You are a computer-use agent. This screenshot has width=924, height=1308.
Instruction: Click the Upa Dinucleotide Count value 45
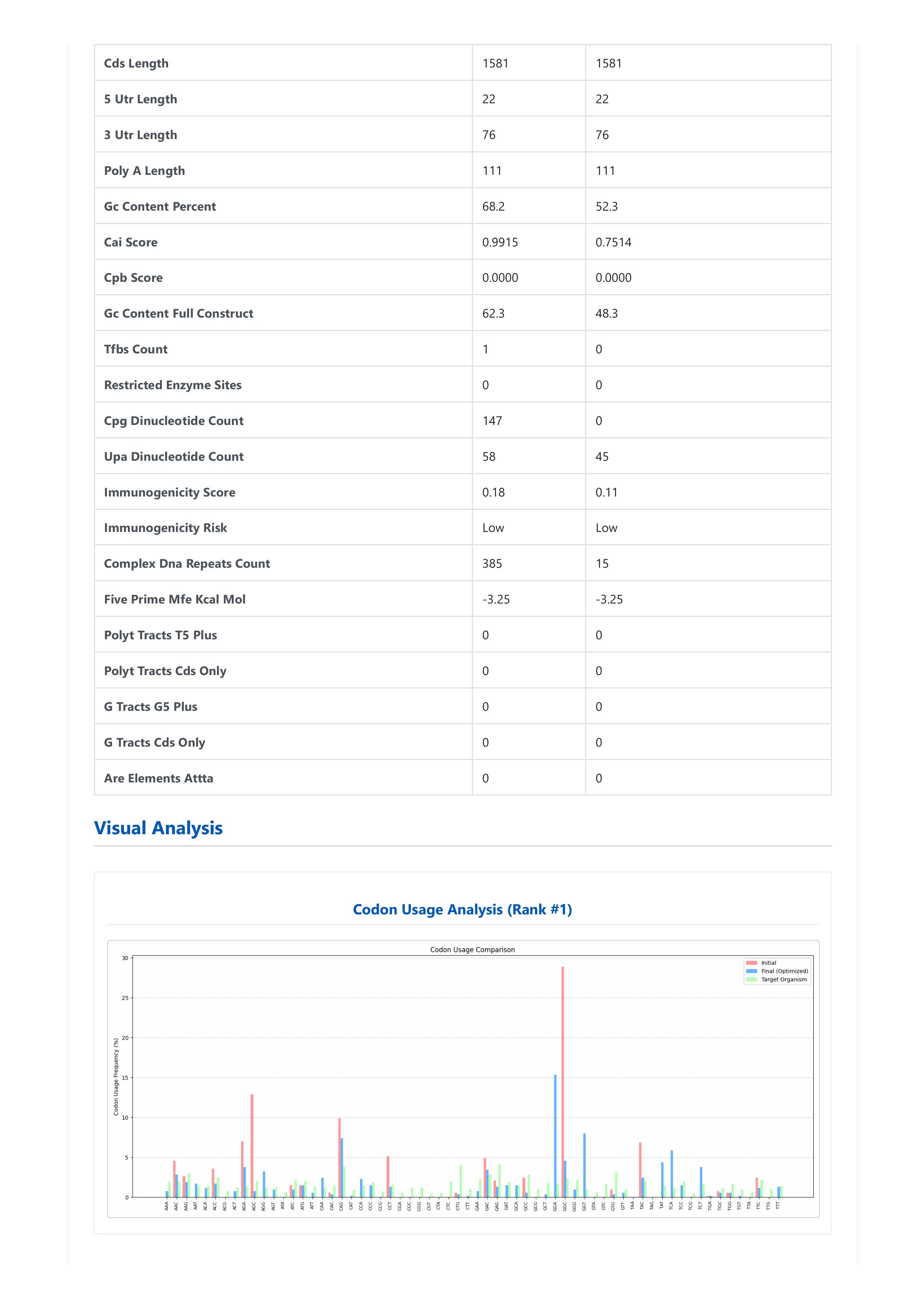(x=602, y=456)
